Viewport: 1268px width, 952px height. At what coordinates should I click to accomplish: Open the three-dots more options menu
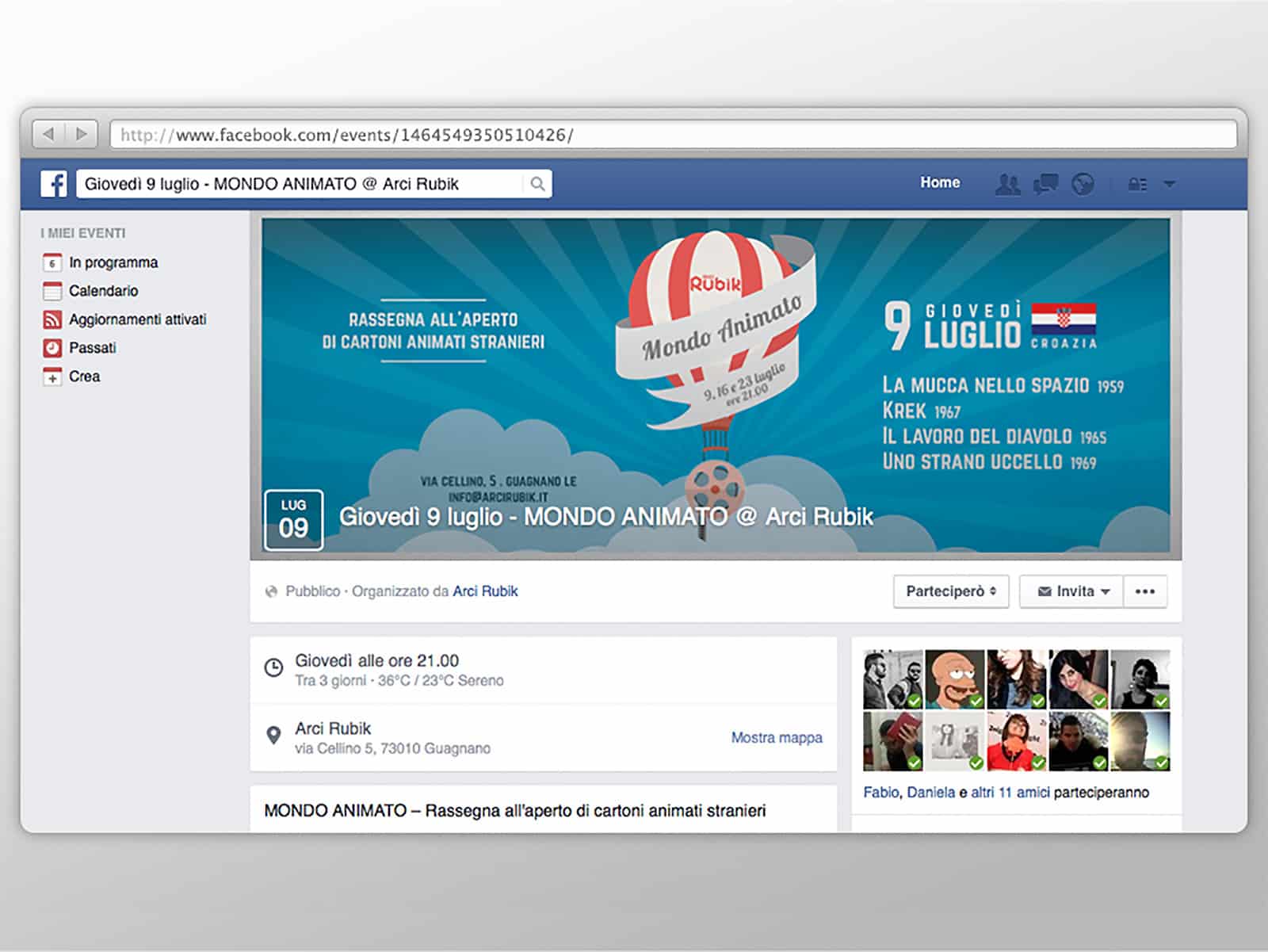click(x=1145, y=591)
